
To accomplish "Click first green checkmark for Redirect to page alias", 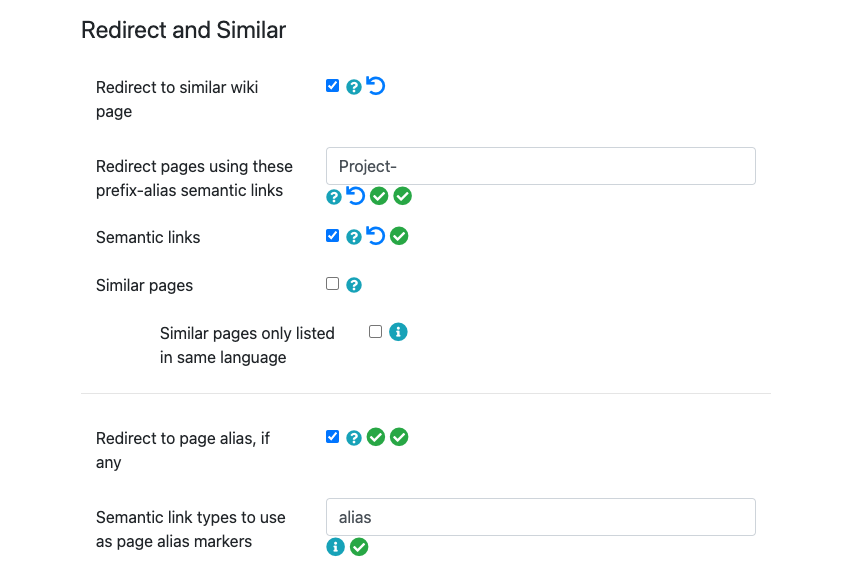I will click(x=376, y=437).
